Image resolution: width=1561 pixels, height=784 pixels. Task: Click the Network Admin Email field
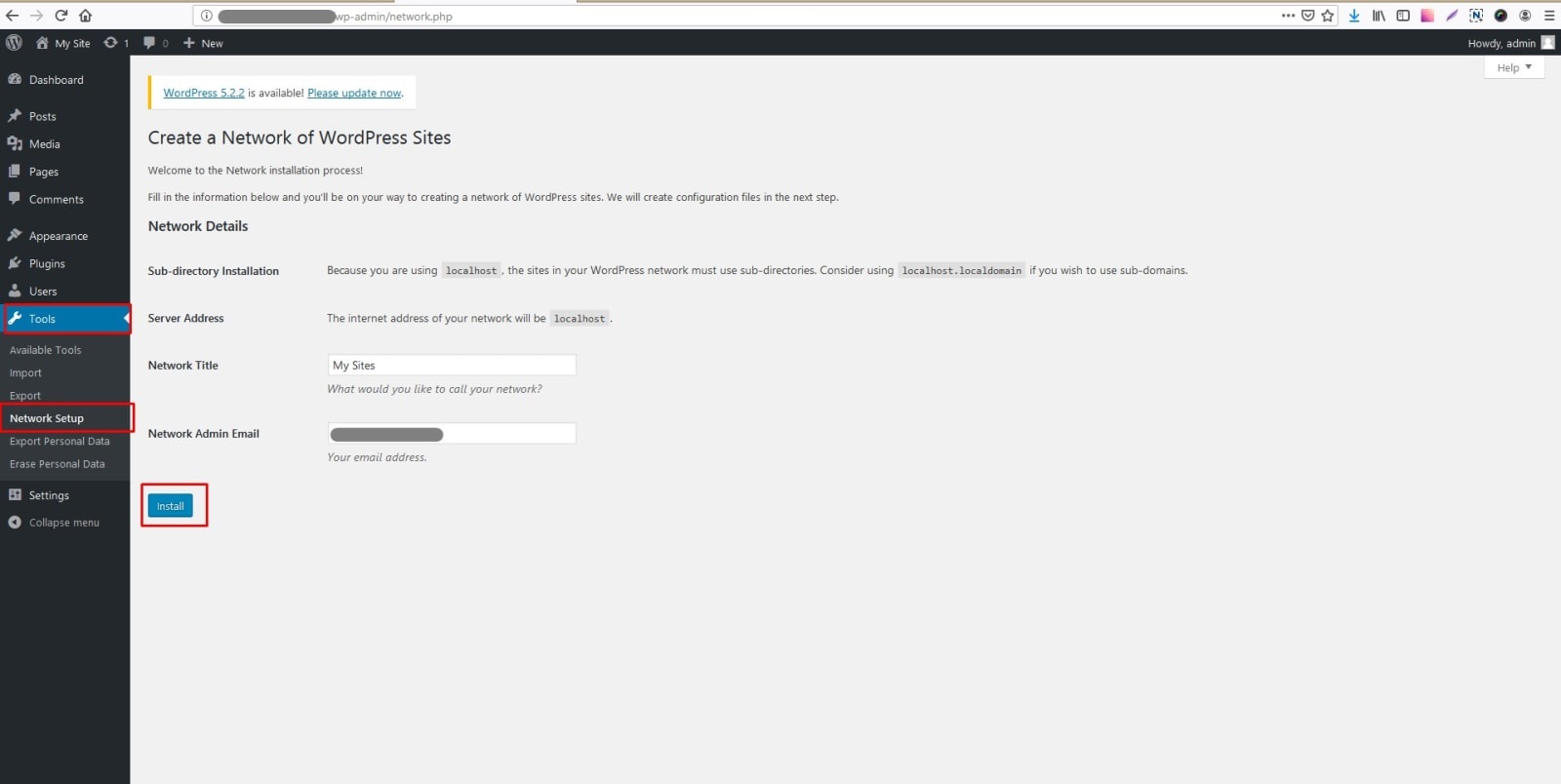[x=451, y=434]
